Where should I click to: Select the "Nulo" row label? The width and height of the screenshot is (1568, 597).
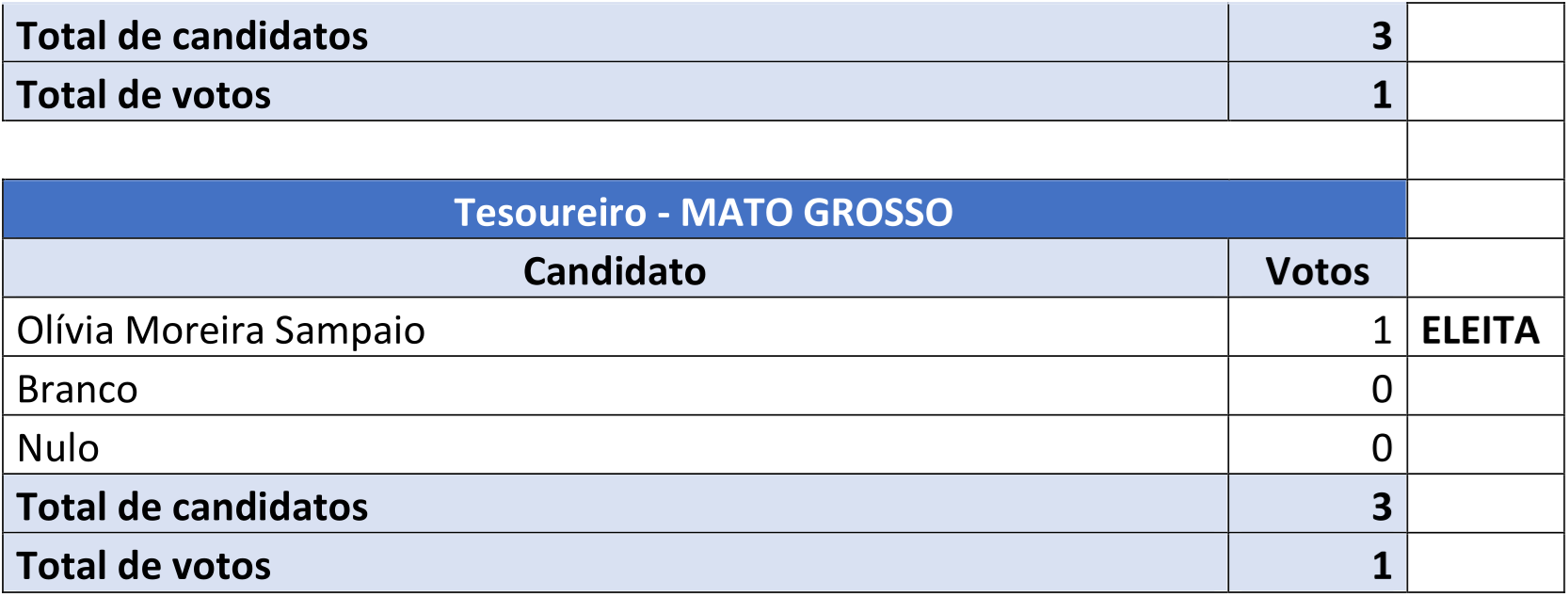[58, 448]
